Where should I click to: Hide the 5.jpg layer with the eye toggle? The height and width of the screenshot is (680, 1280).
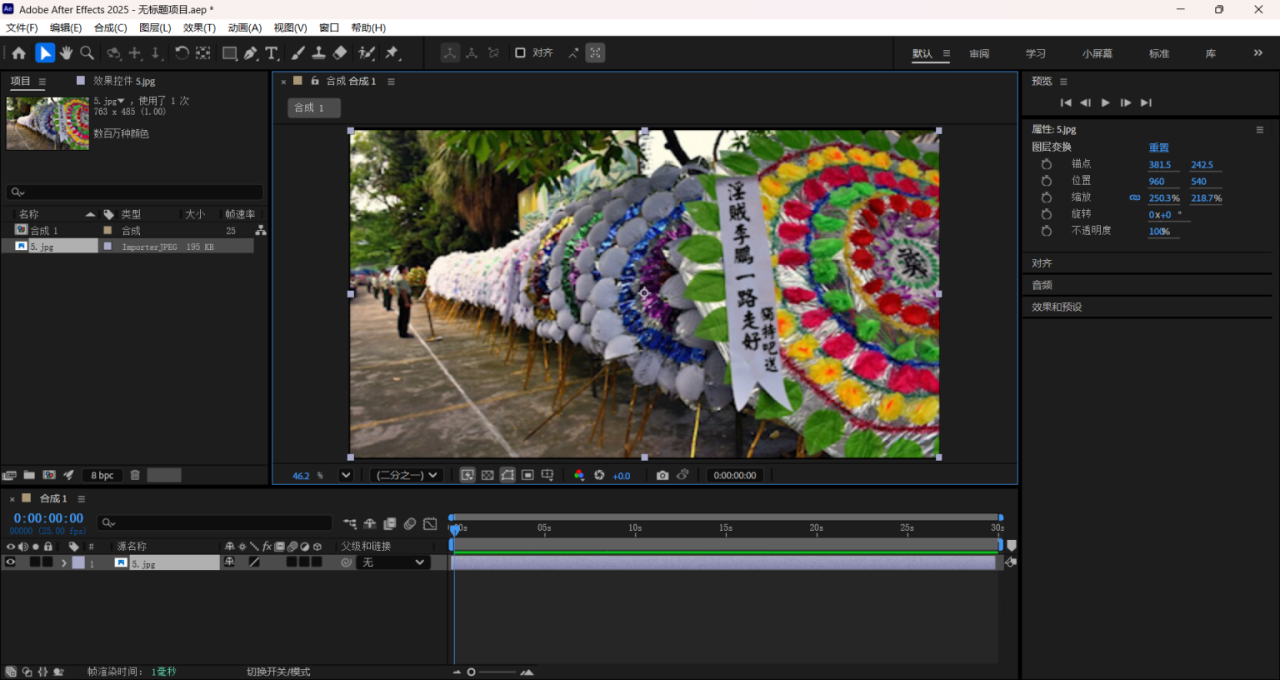(11, 563)
